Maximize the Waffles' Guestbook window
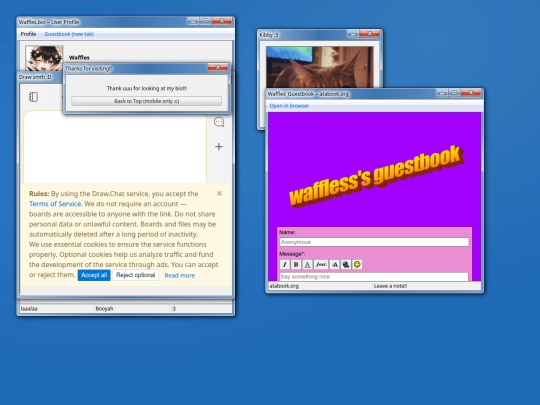The height and width of the screenshot is (405, 540). tap(454, 93)
